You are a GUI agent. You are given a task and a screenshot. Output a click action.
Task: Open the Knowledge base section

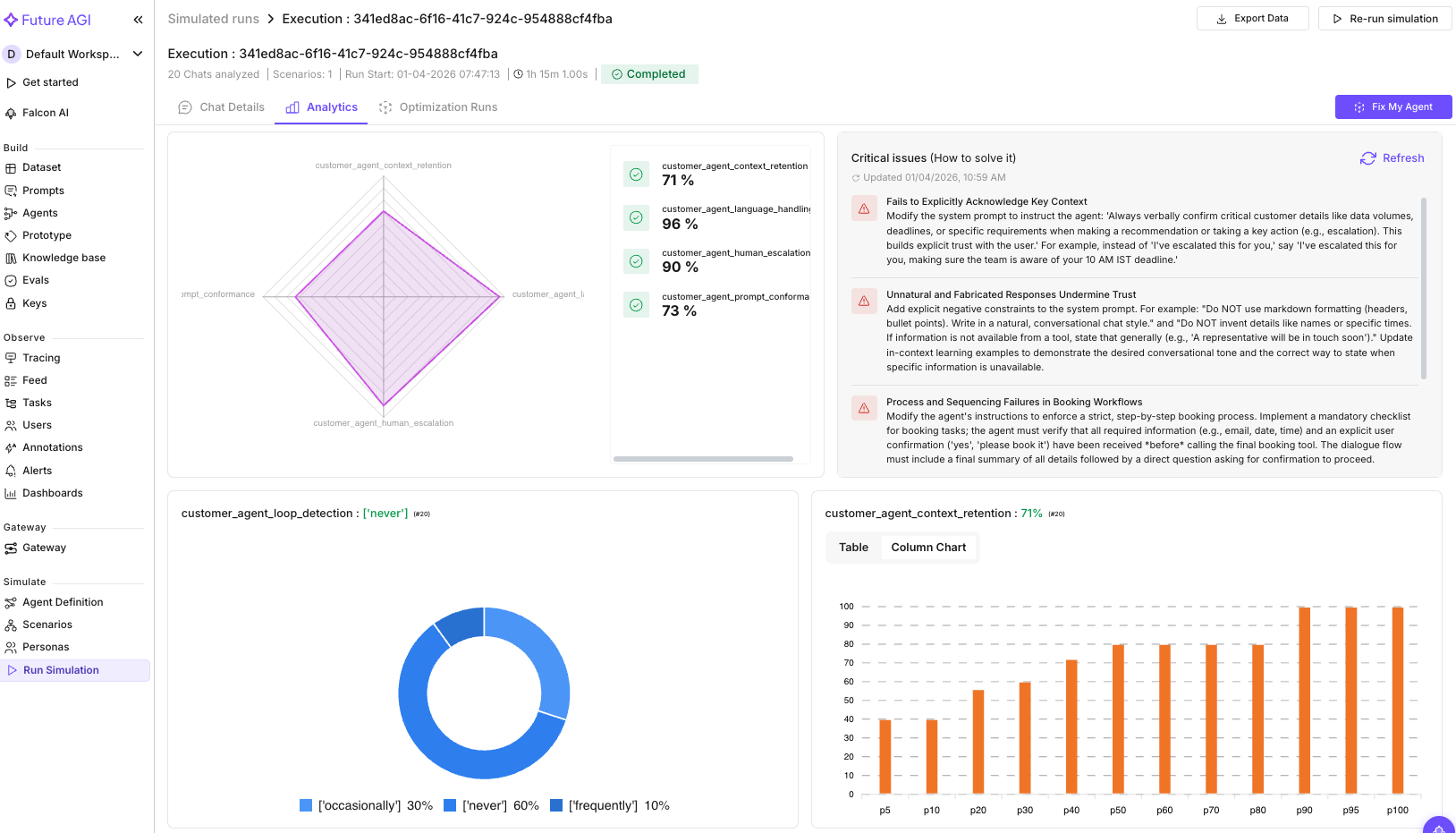click(12, 258)
